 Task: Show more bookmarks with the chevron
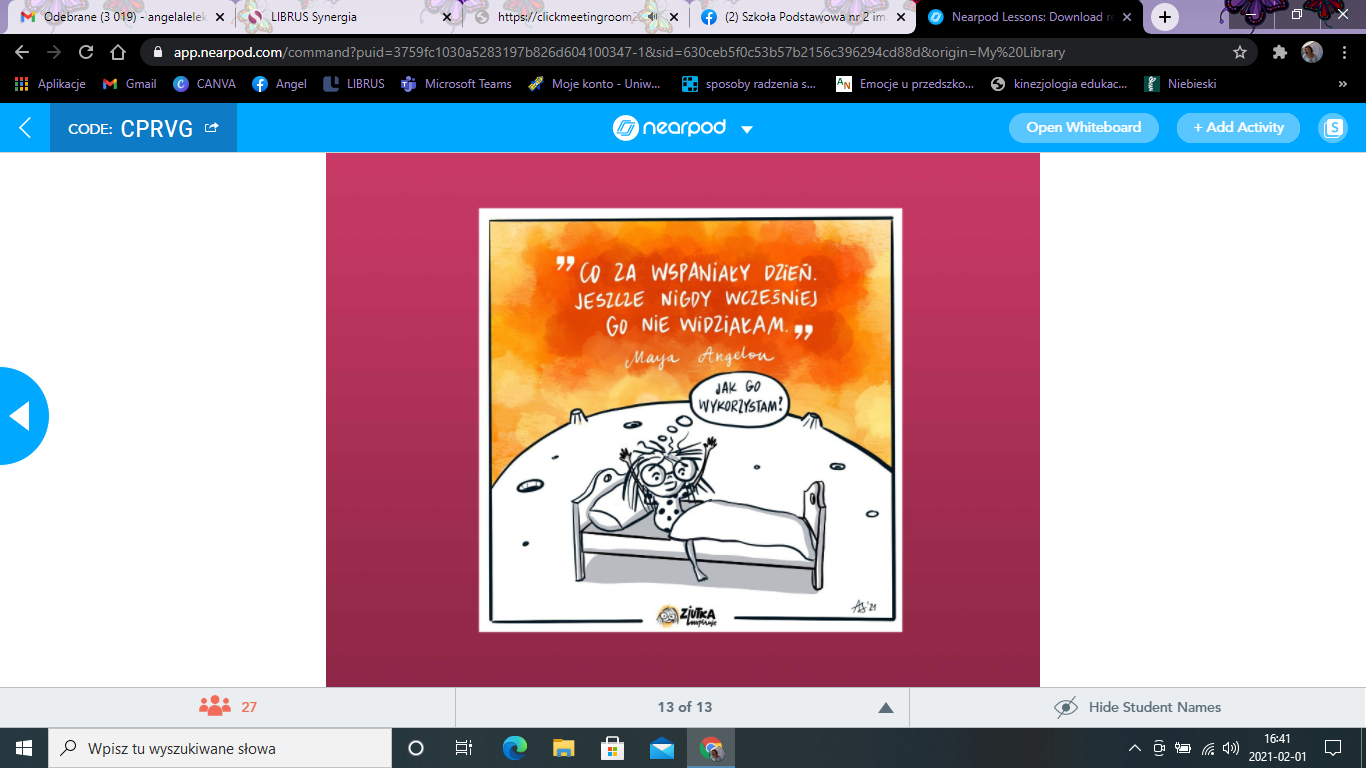[x=1342, y=84]
